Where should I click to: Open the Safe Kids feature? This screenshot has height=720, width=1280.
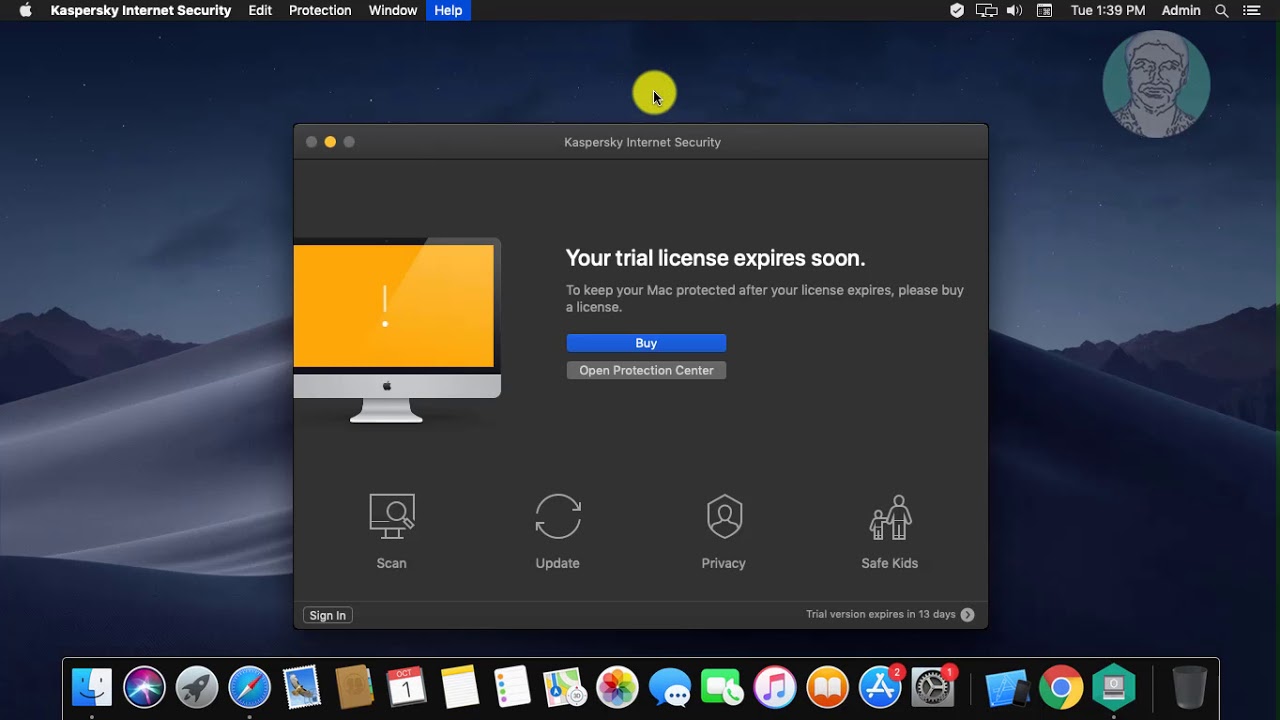(889, 531)
